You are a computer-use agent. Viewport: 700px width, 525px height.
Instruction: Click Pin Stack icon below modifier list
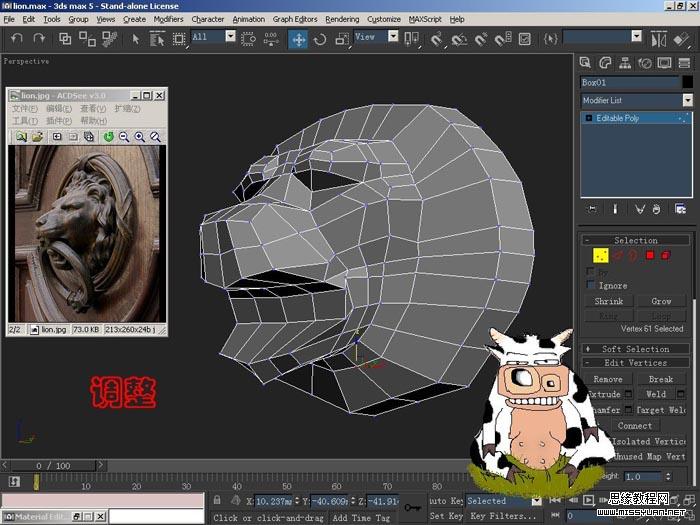(592, 209)
